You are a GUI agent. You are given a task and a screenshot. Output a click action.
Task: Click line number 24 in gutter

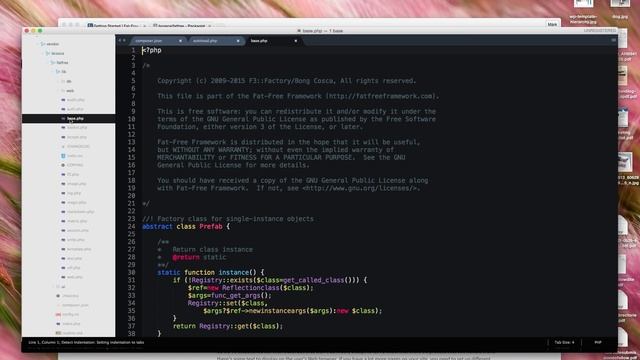pos(131,227)
